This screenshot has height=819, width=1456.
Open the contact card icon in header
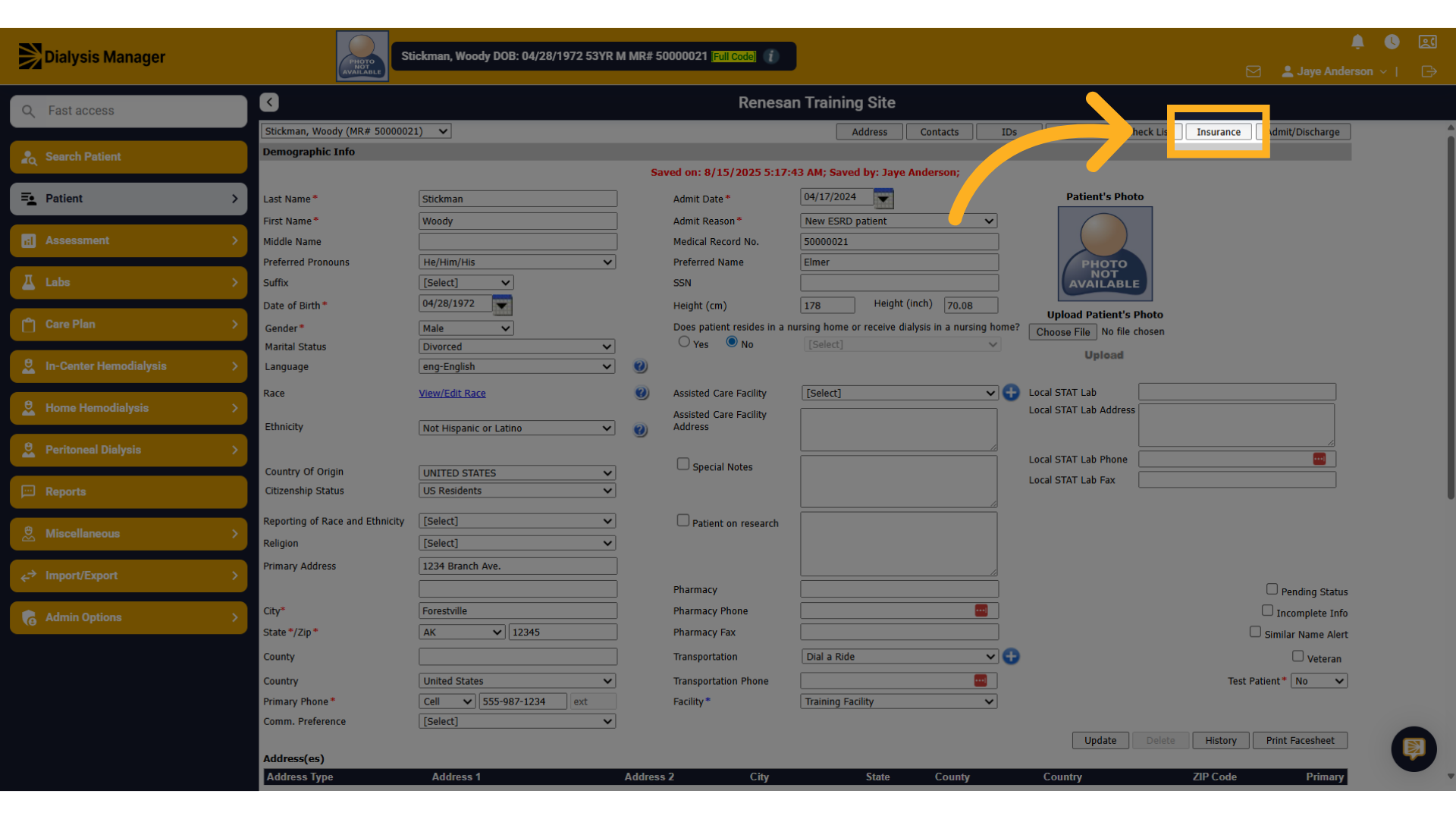point(1427,42)
